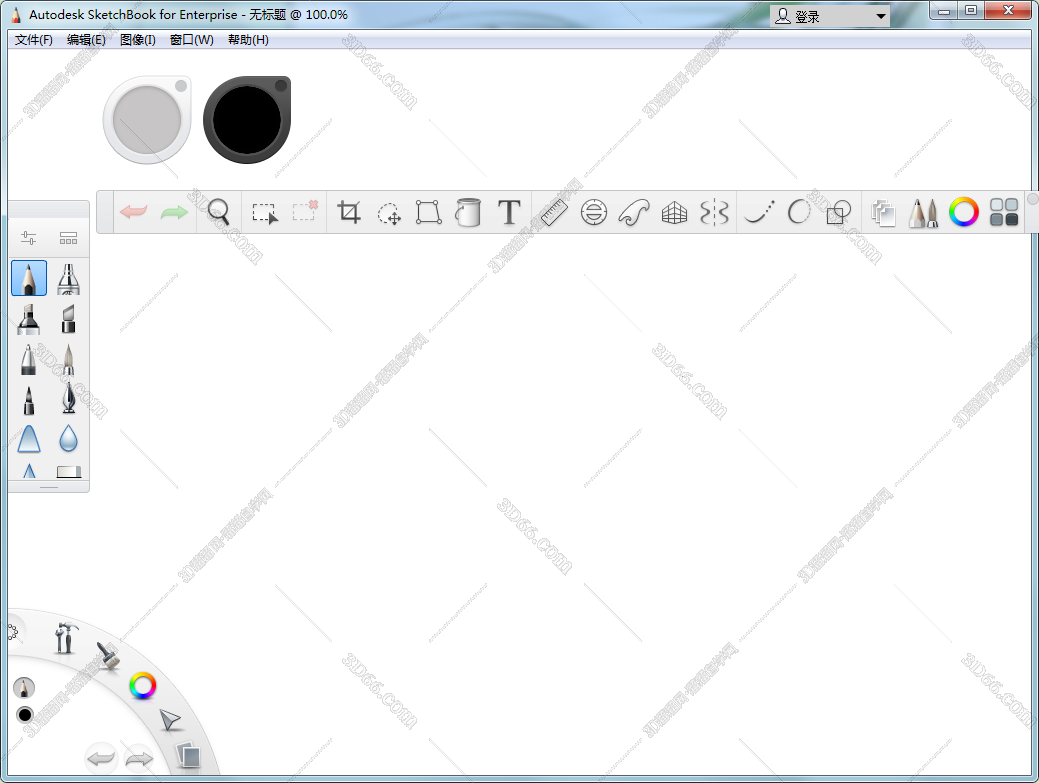Choose the rectangular selection tool
This screenshot has width=1039, height=783.
click(264, 212)
